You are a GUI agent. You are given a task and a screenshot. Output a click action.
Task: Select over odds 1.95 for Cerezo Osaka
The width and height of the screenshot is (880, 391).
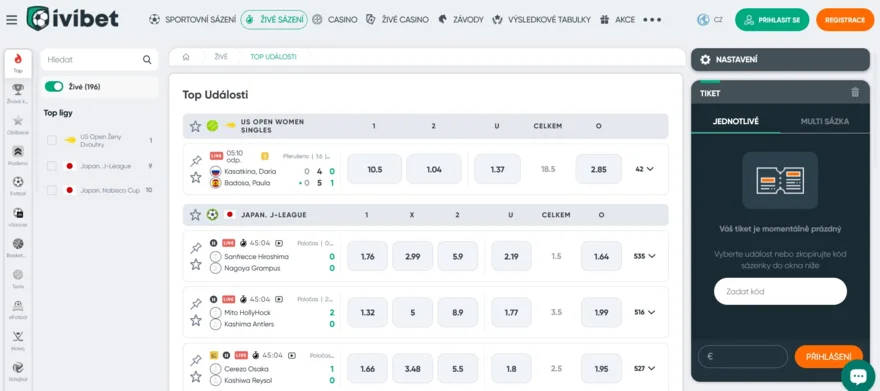point(601,369)
